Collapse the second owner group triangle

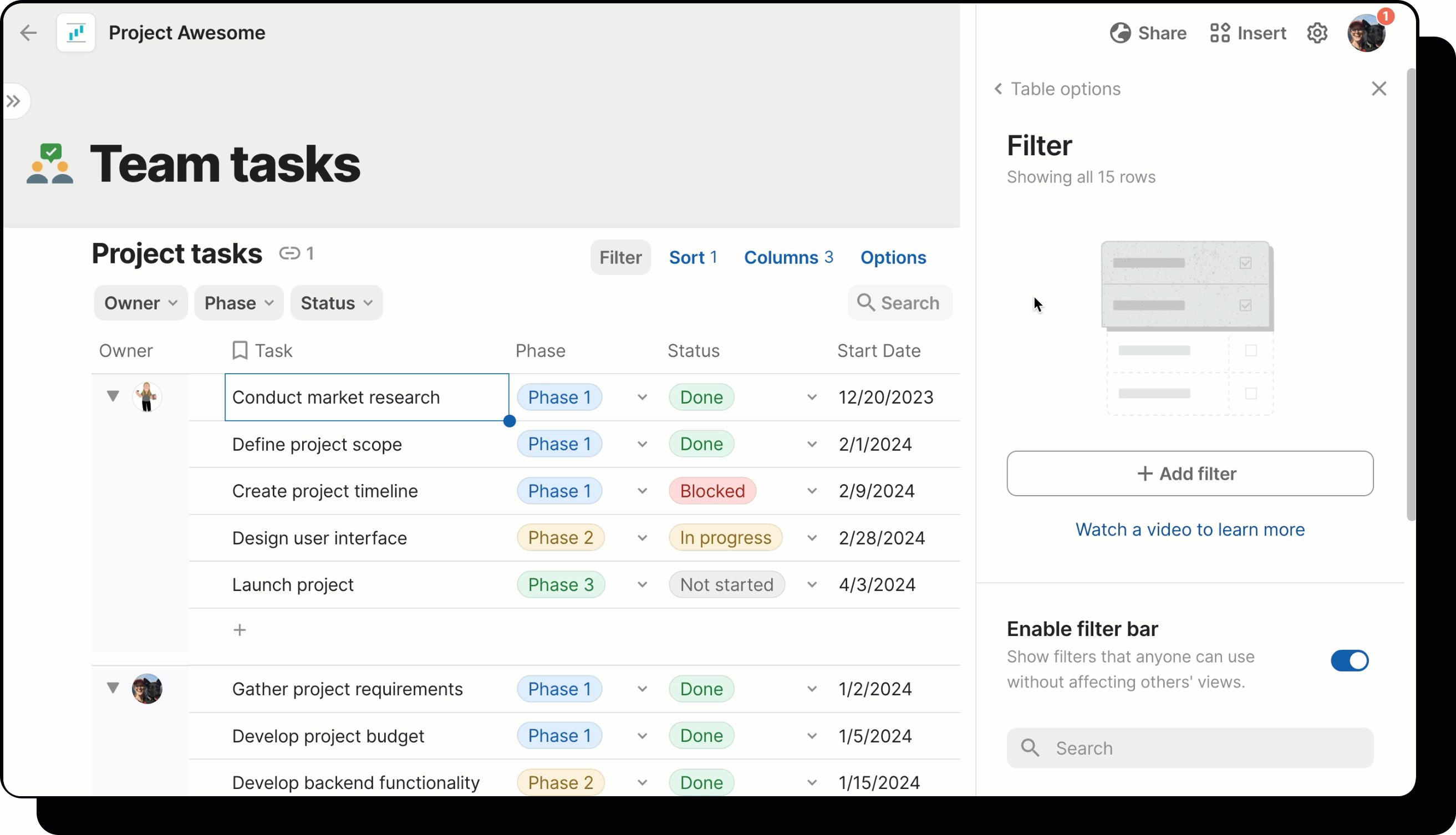[x=113, y=688]
